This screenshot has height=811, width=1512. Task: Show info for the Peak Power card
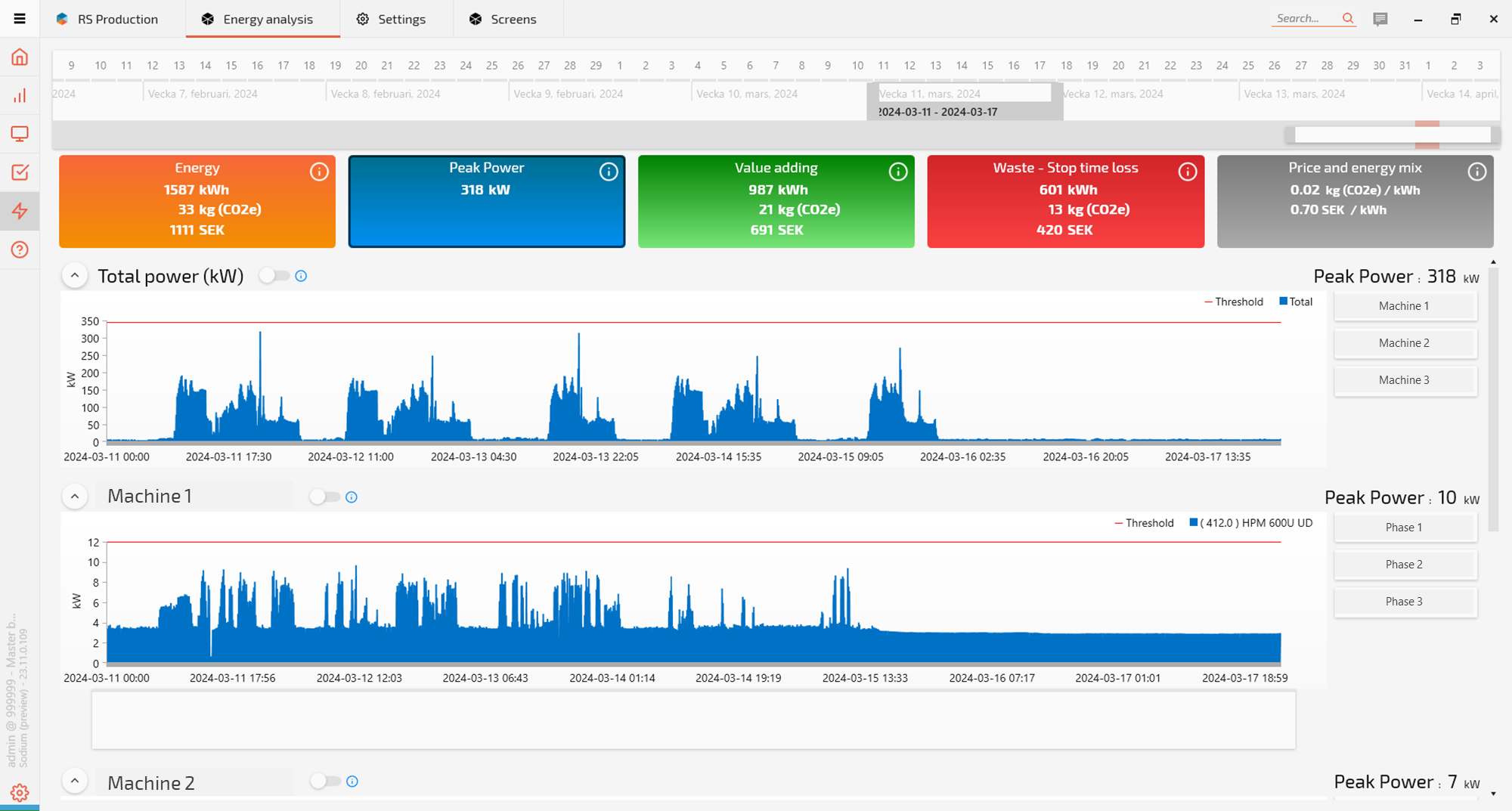click(609, 172)
